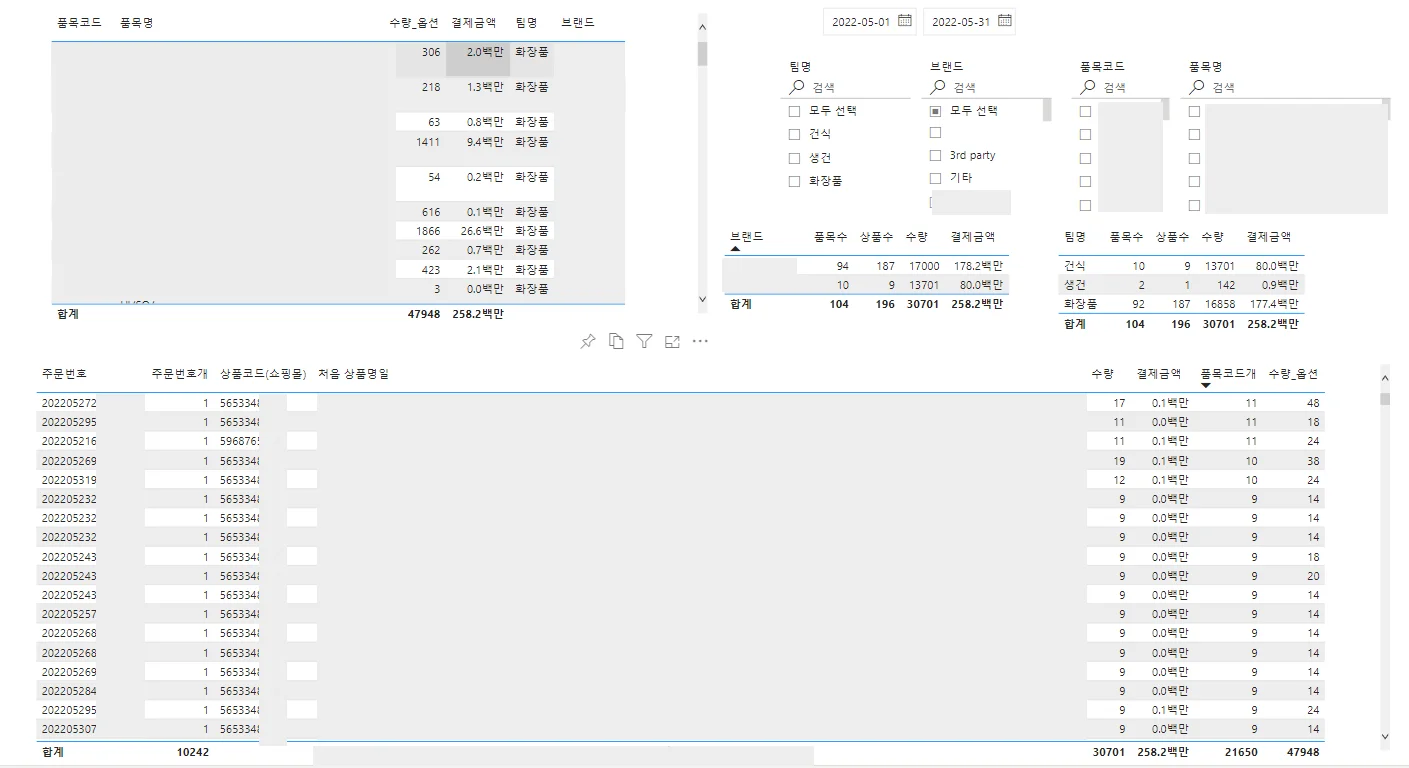Viewport: 1409px width, 768px height.
Task: Click the ascending sort arrow under 브랜드 header
Action: [x=736, y=249]
